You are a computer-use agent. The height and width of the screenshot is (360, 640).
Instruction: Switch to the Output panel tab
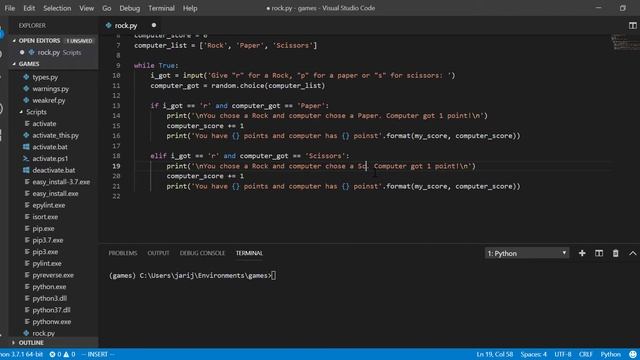[158, 253]
